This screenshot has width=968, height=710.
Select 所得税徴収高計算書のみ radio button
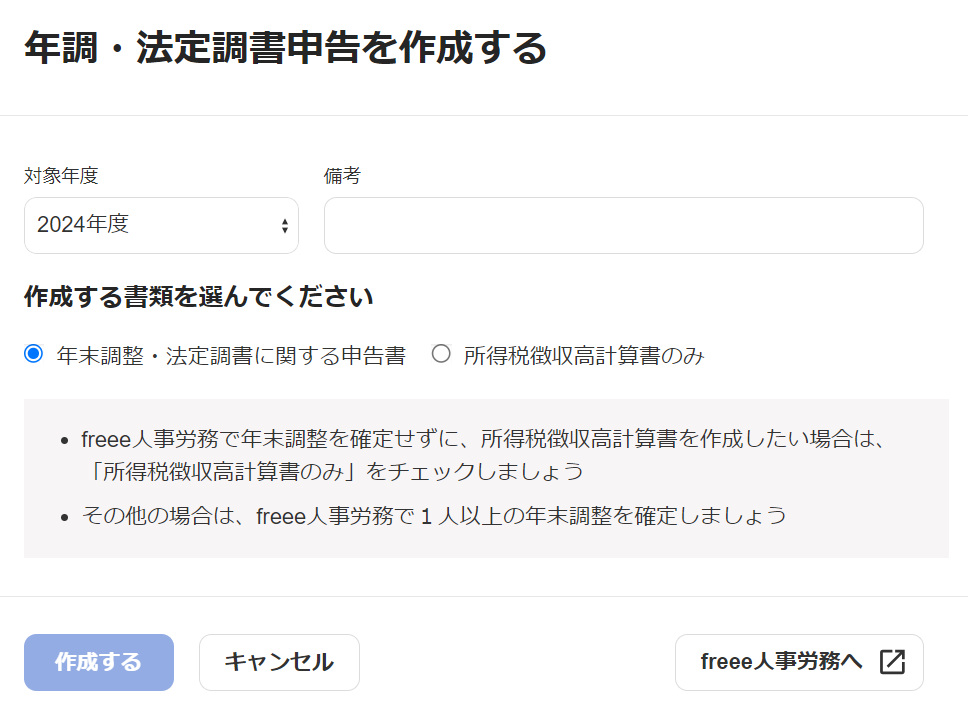[441, 354]
